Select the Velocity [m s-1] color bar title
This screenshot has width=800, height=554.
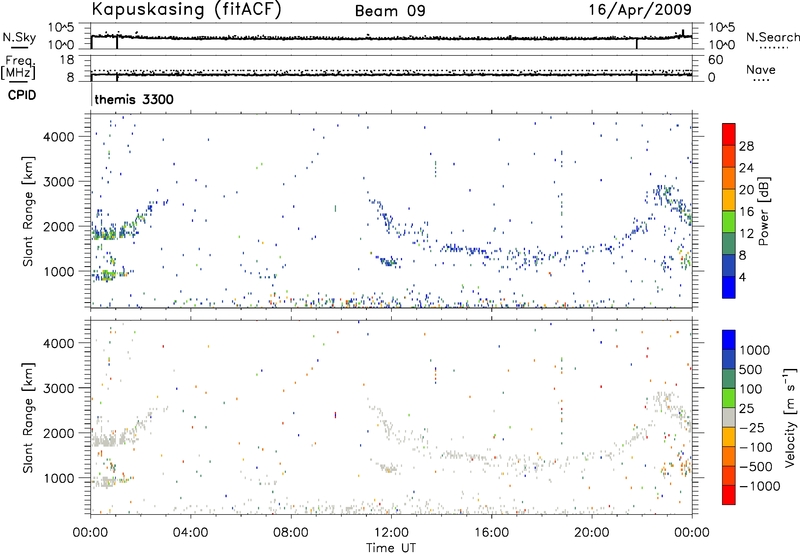pyautogui.click(x=790, y=417)
